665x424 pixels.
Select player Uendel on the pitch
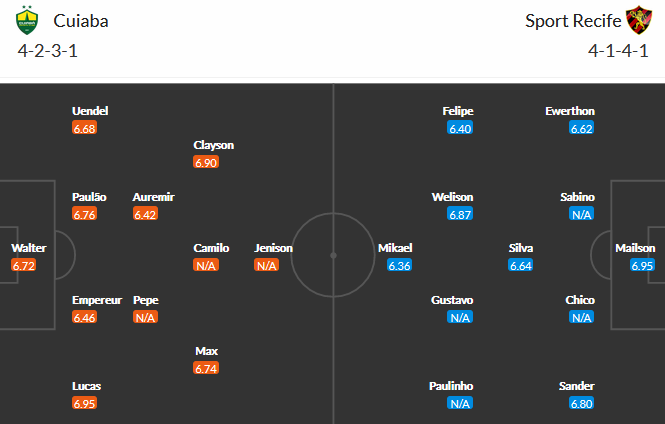point(90,111)
